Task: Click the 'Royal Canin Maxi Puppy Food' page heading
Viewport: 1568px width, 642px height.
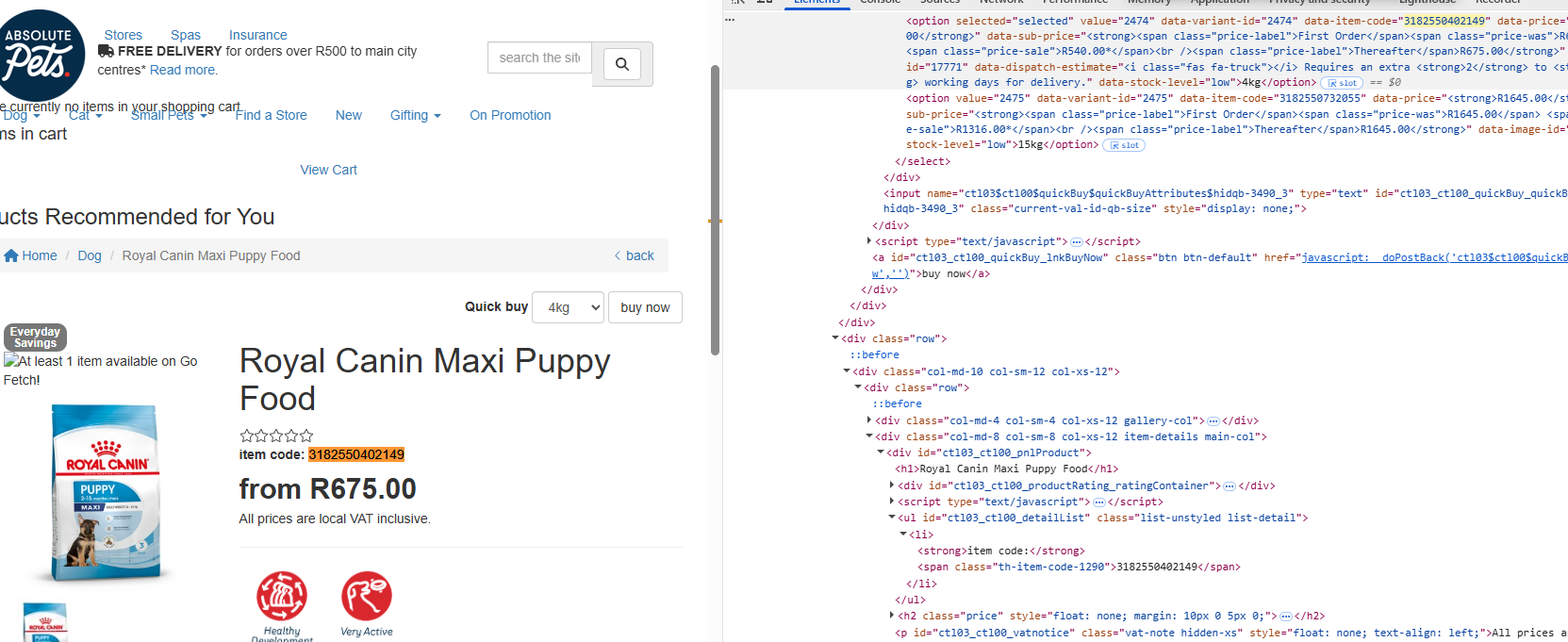Action: point(424,379)
